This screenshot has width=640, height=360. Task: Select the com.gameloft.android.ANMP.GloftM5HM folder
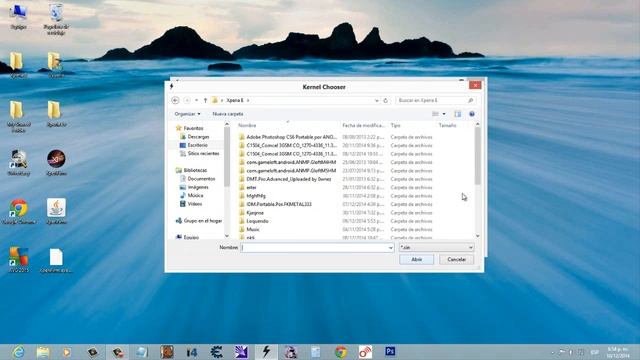pos(291,171)
